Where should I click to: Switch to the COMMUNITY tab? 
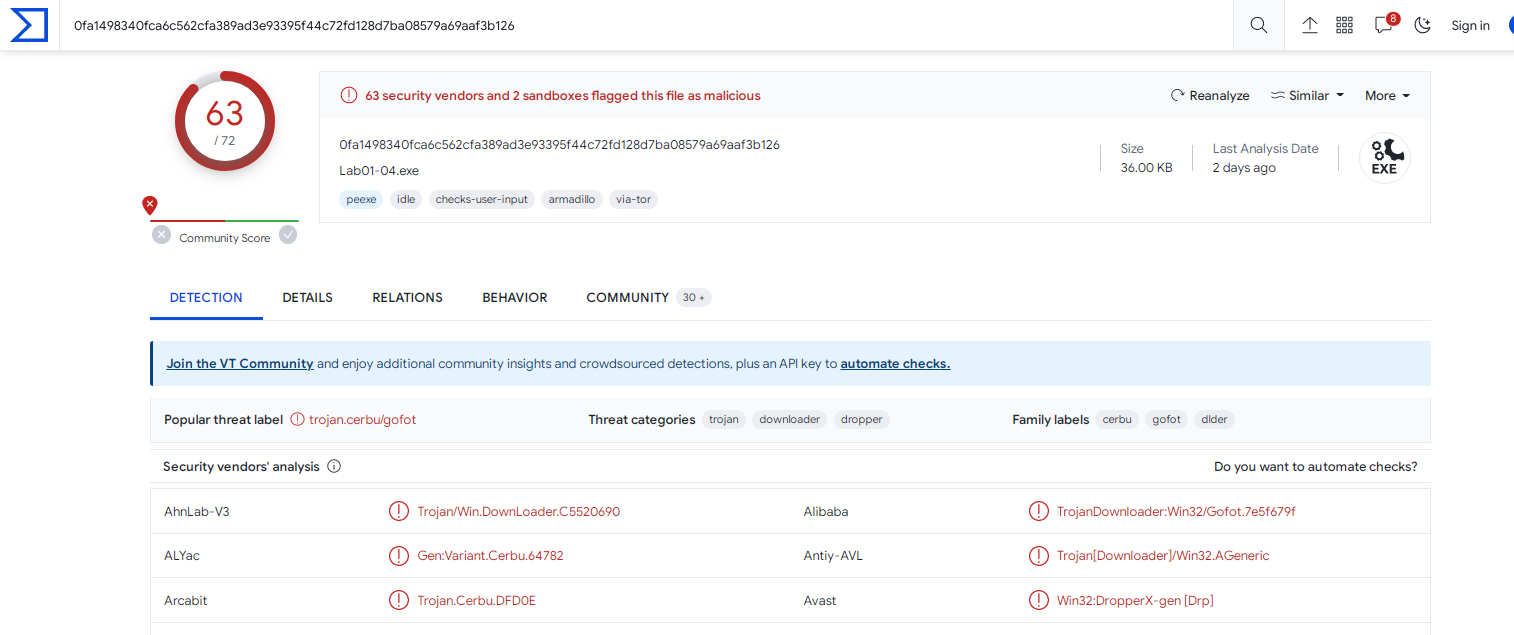(648, 298)
